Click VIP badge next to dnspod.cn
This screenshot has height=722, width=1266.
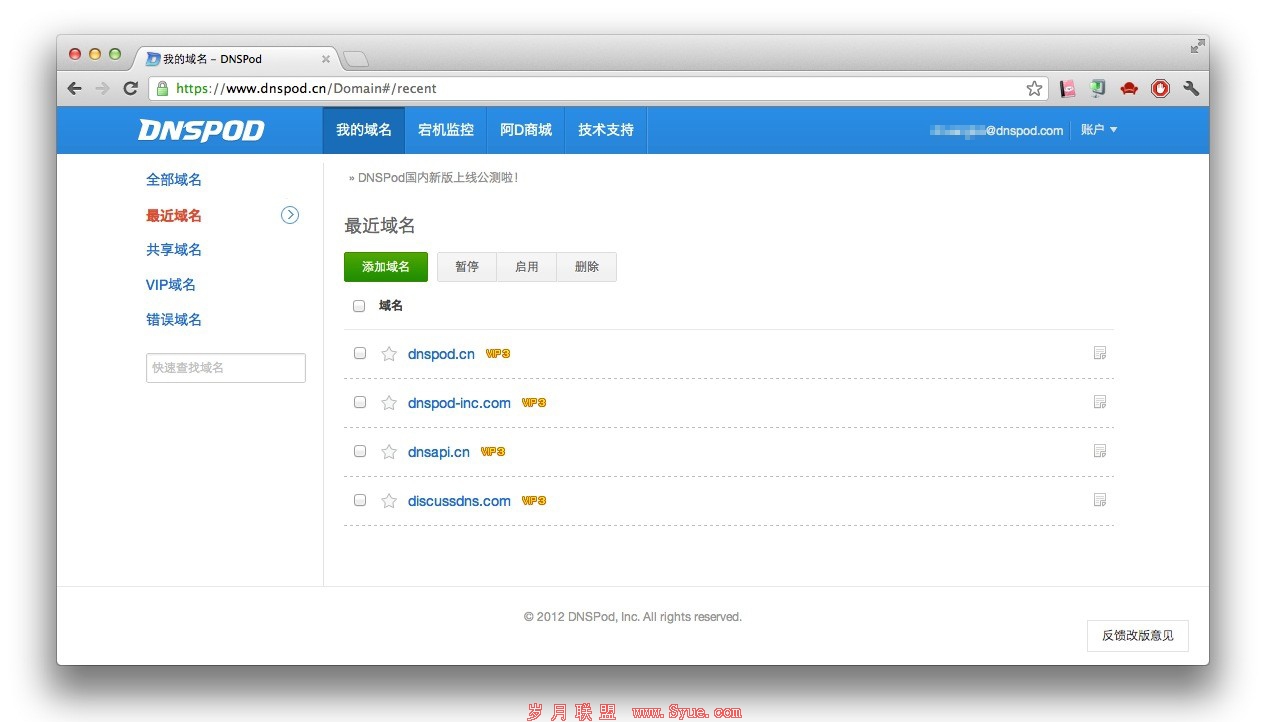[x=498, y=354]
